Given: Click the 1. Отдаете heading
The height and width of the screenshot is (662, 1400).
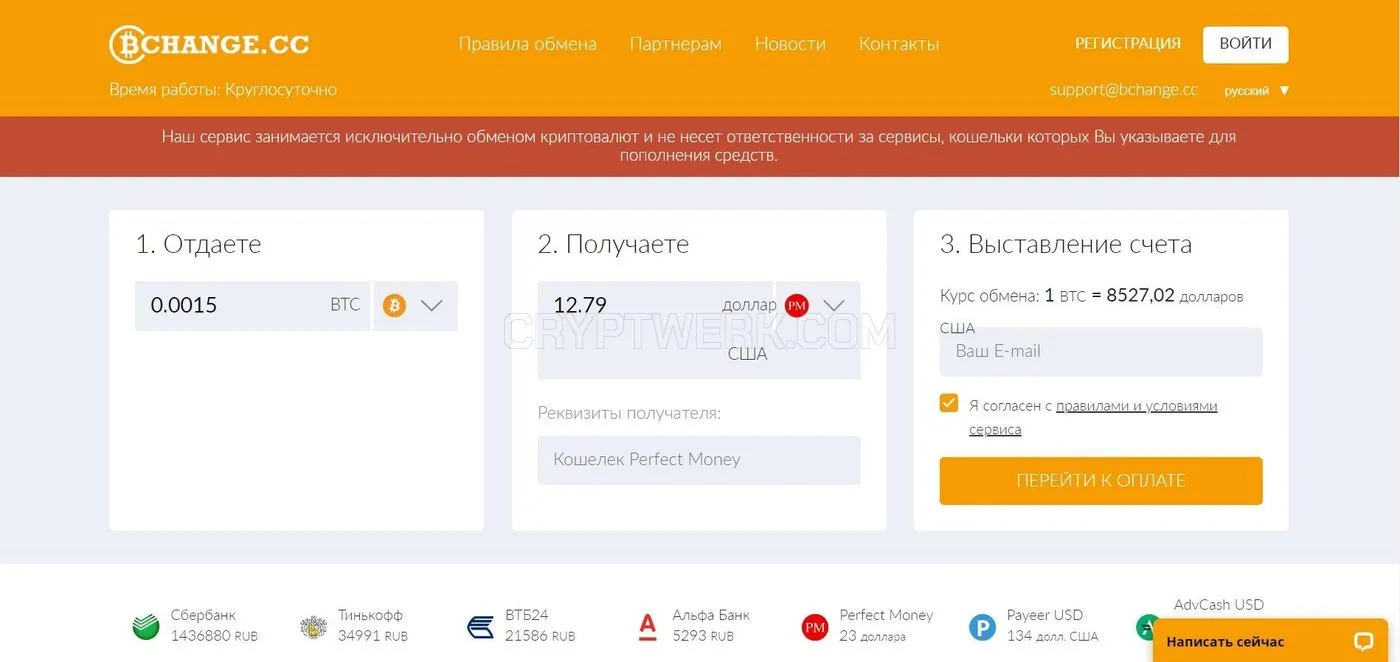Looking at the screenshot, I should 198,244.
